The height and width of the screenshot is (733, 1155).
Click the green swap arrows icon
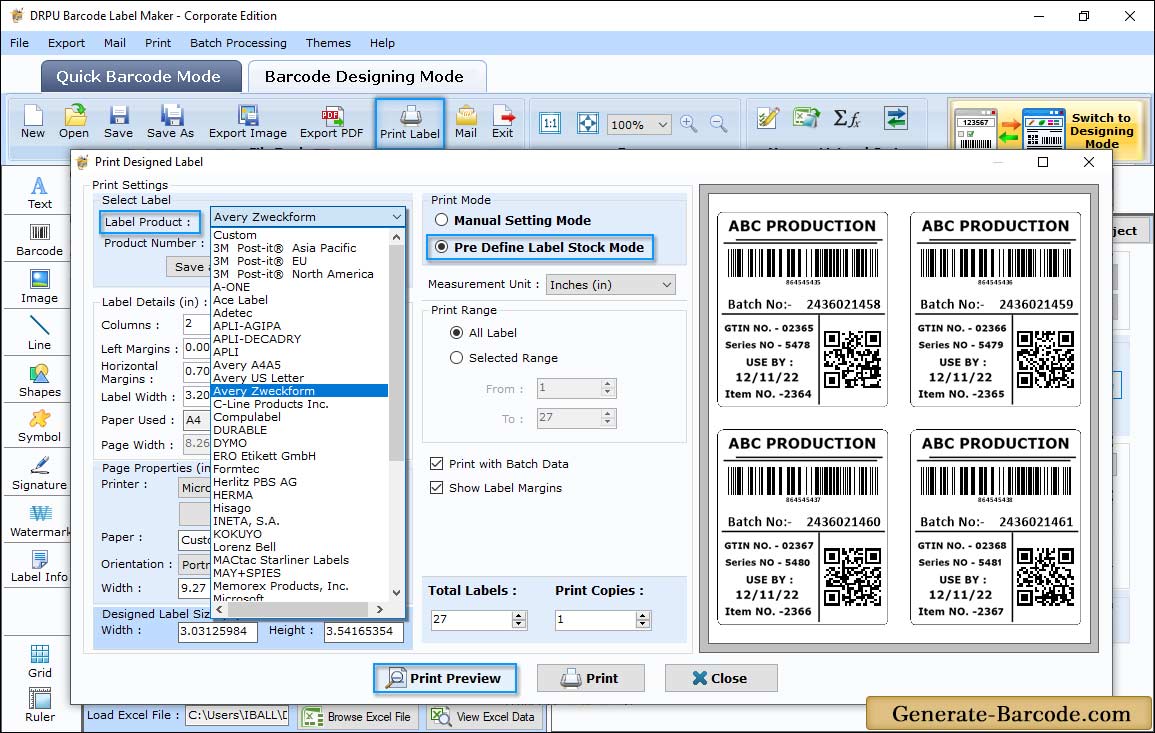(x=896, y=118)
